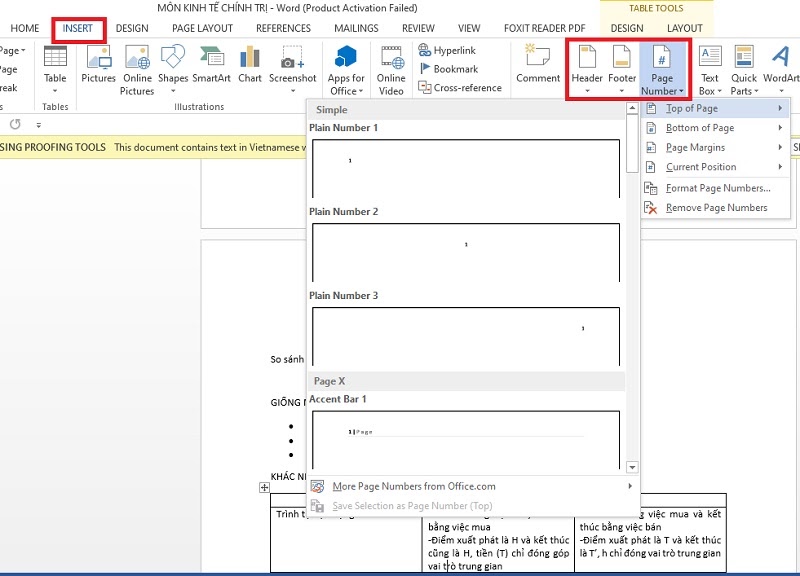Open Quick Parts

pyautogui.click(x=744, y=70)
